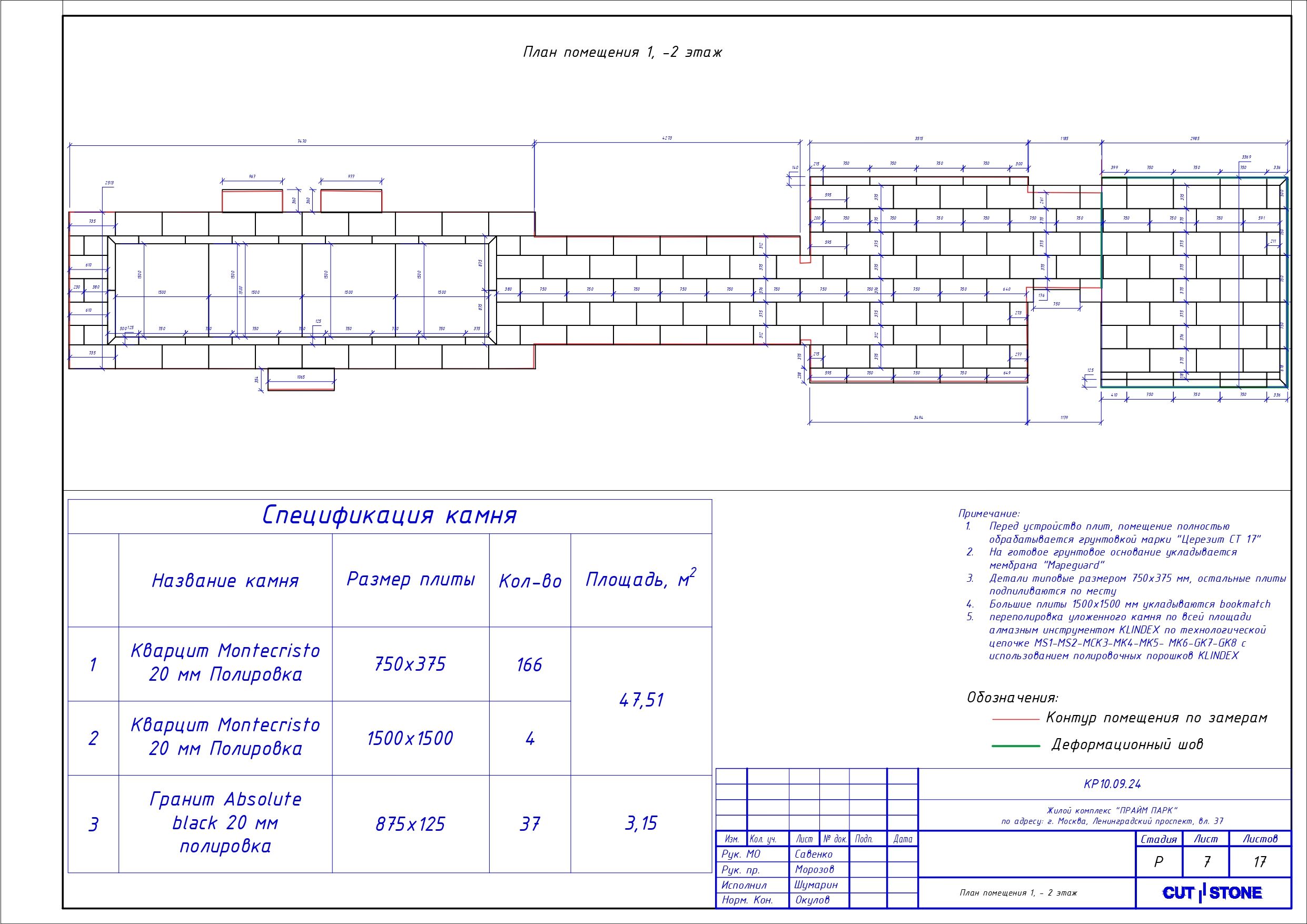Click 'Кварцит Montecristo' stone name in row 1
Viewport: 1307px width, 924px height.
(x=225, y=651)
